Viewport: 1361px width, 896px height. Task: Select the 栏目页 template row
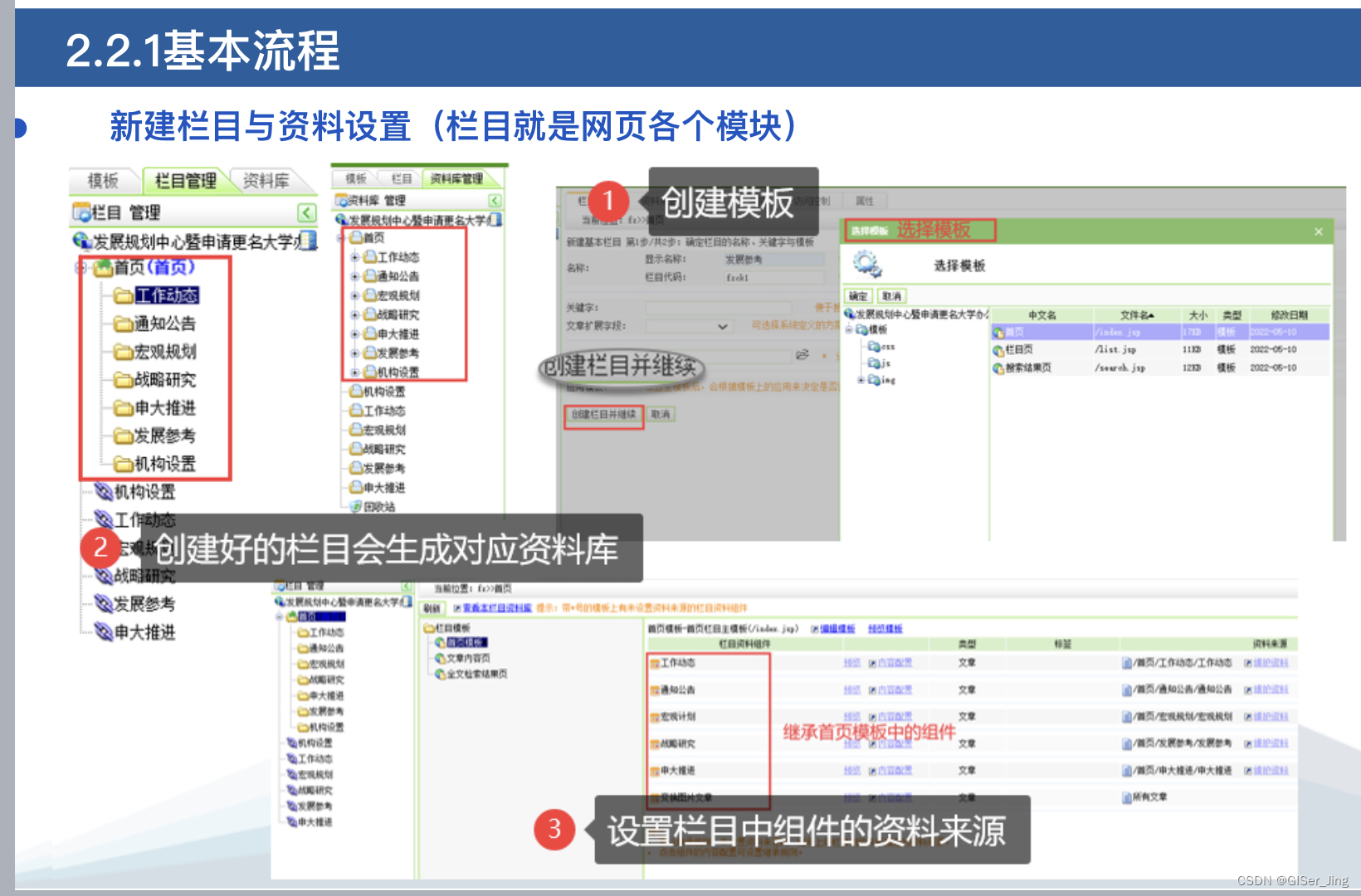1159,350
